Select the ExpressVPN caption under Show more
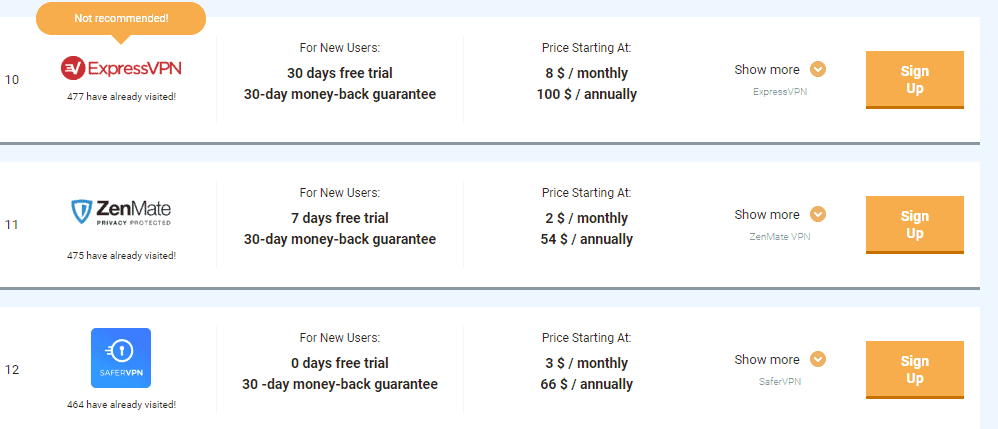The image size is (998, 429). point(780,92)
